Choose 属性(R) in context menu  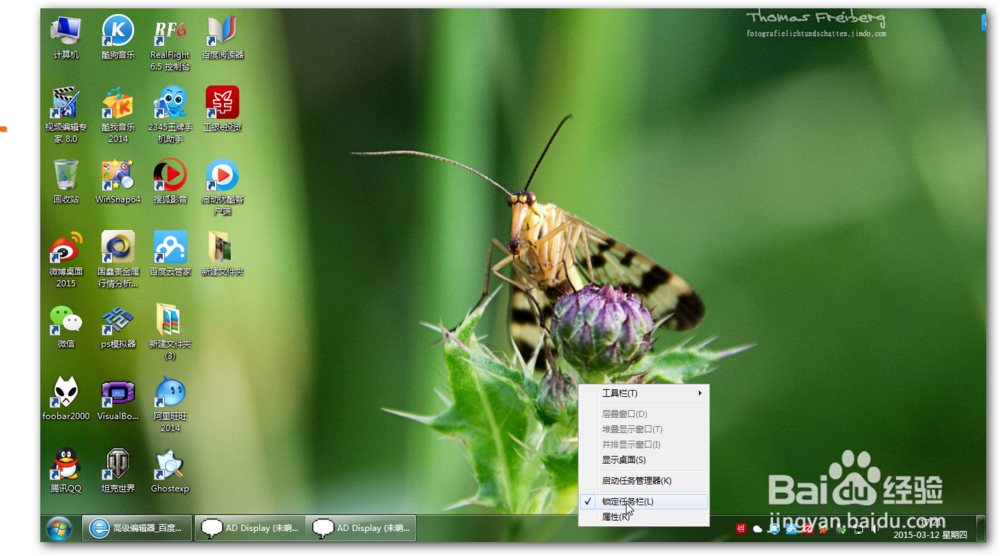coord(643,517)
